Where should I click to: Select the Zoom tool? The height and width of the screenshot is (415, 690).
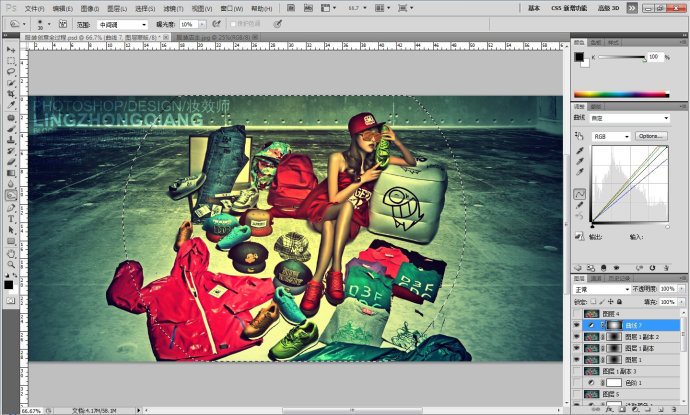[11, 265]
